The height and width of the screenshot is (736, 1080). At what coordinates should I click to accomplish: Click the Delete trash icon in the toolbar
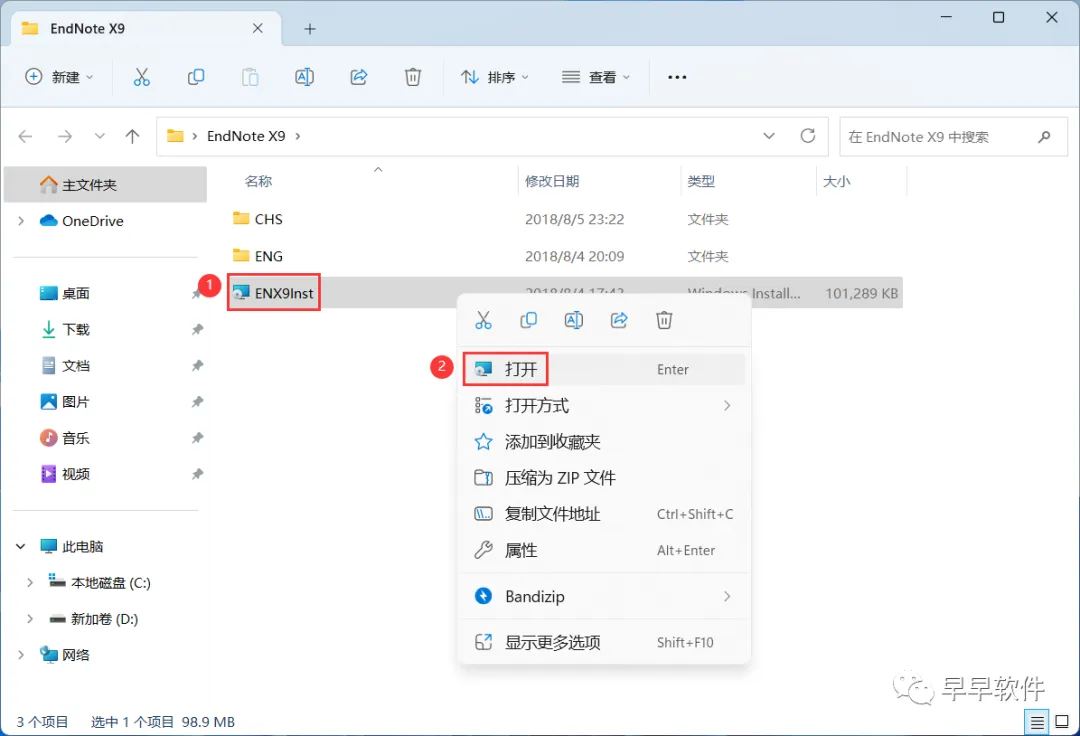[x=413, y=77]
